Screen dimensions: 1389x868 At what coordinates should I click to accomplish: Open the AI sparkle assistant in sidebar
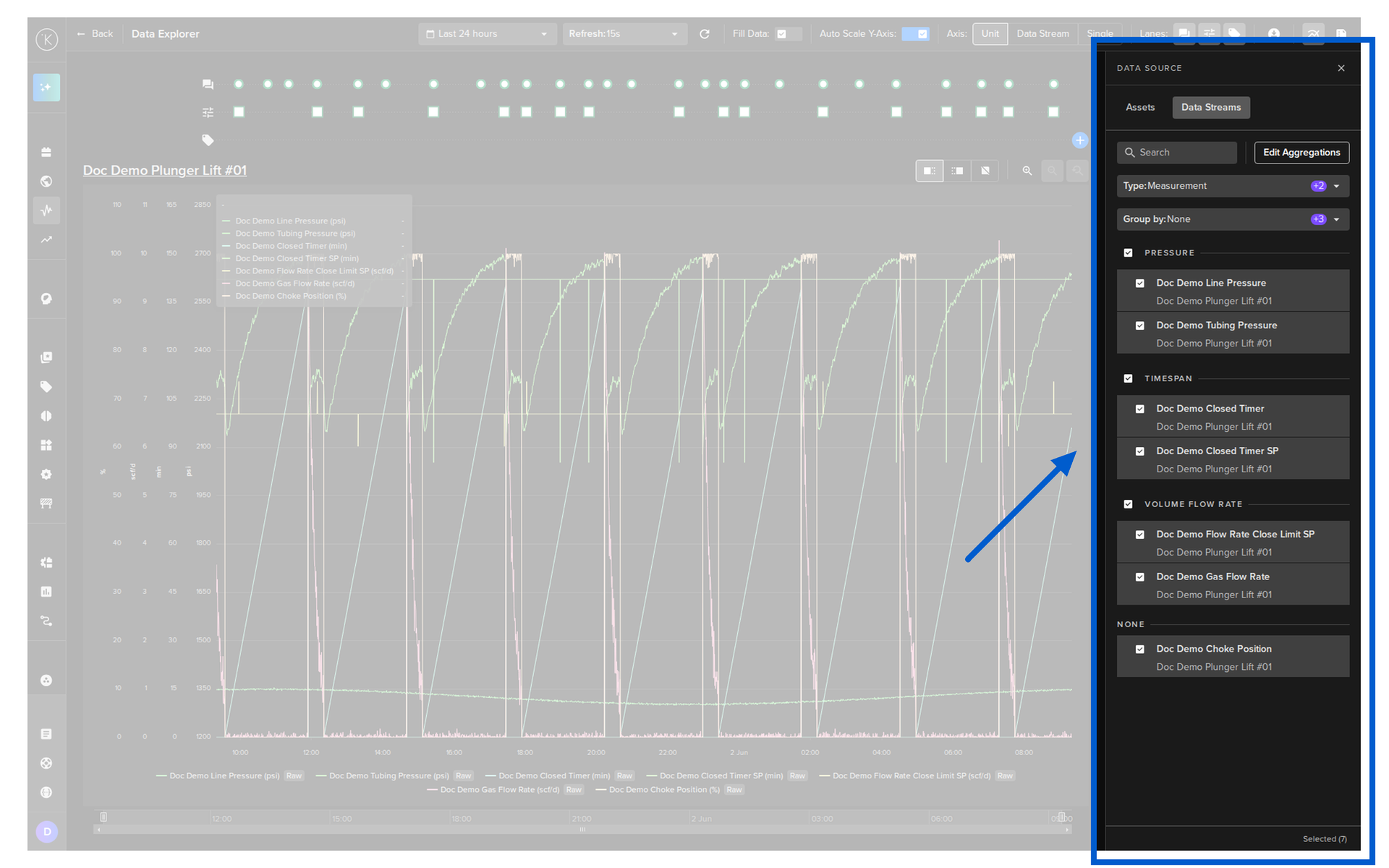(x=46, y=88)
